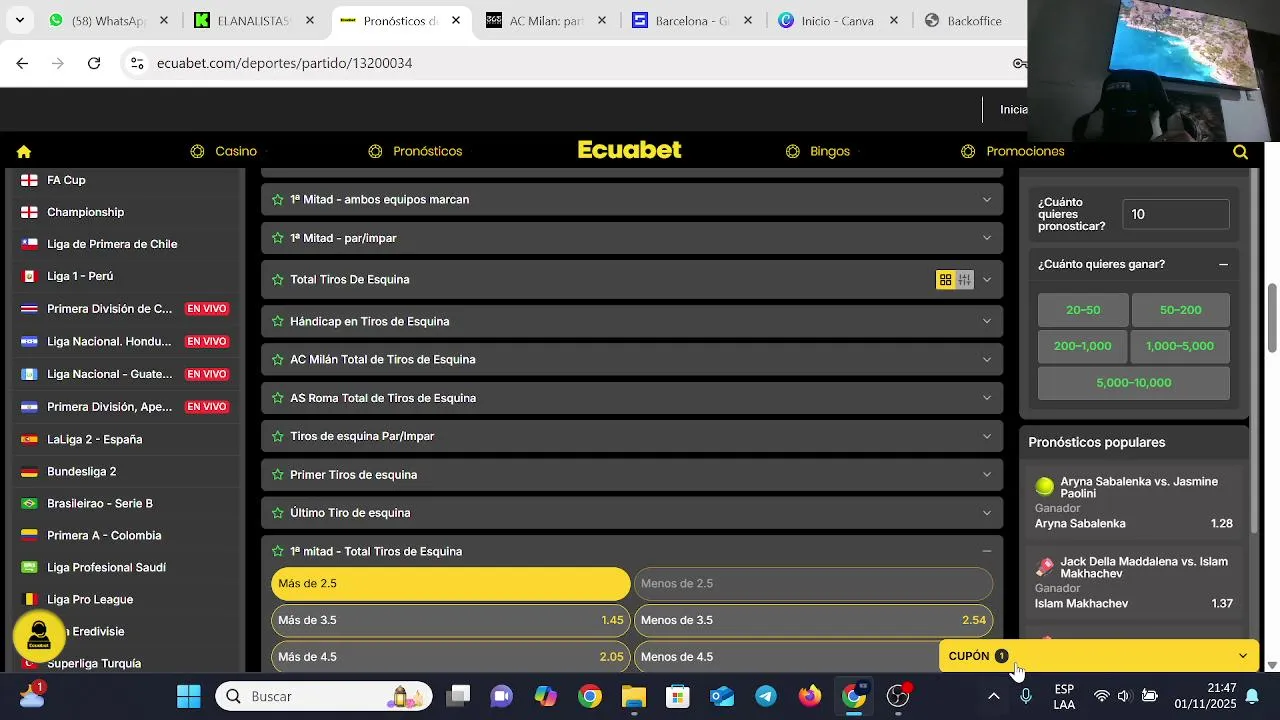
Task: Reload the page with browser refresh icon
Action: [94, 63]
